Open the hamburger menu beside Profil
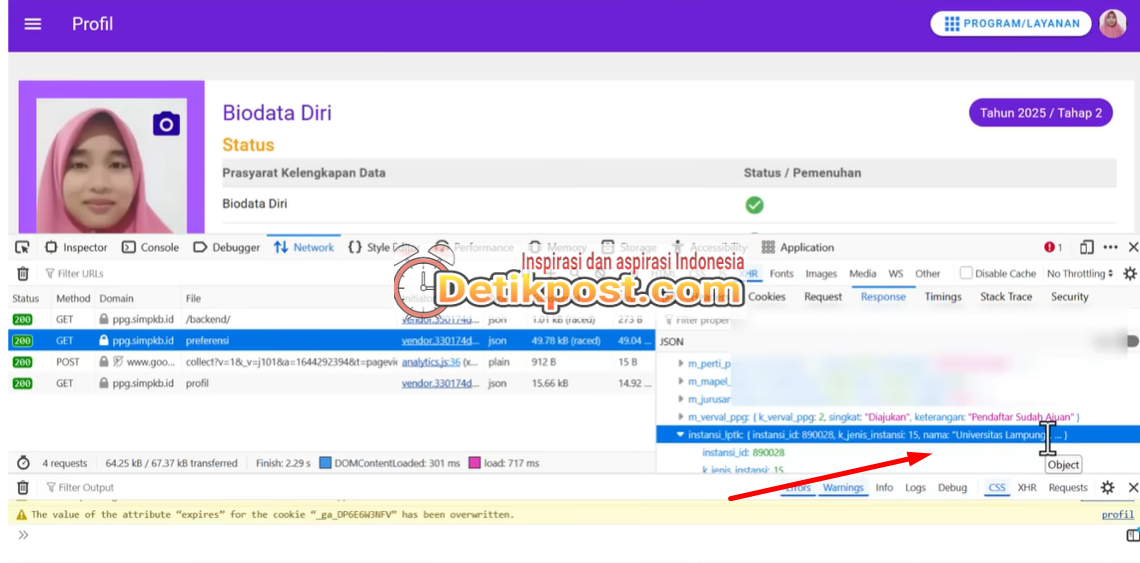Viewport: 1140px width, 563px height. pyautogui.click(x=33, y=24)
